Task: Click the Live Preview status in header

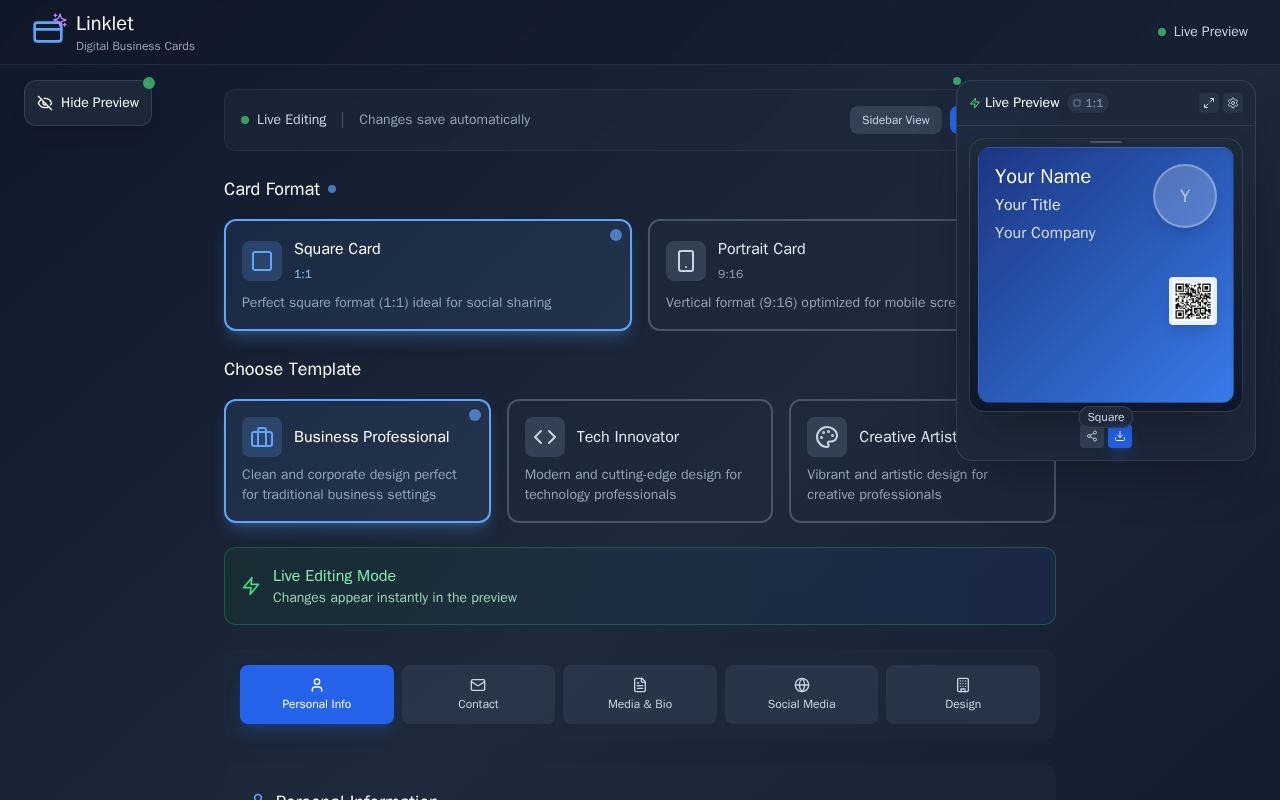Action: pyautogui.click(x=1203, y=32)
